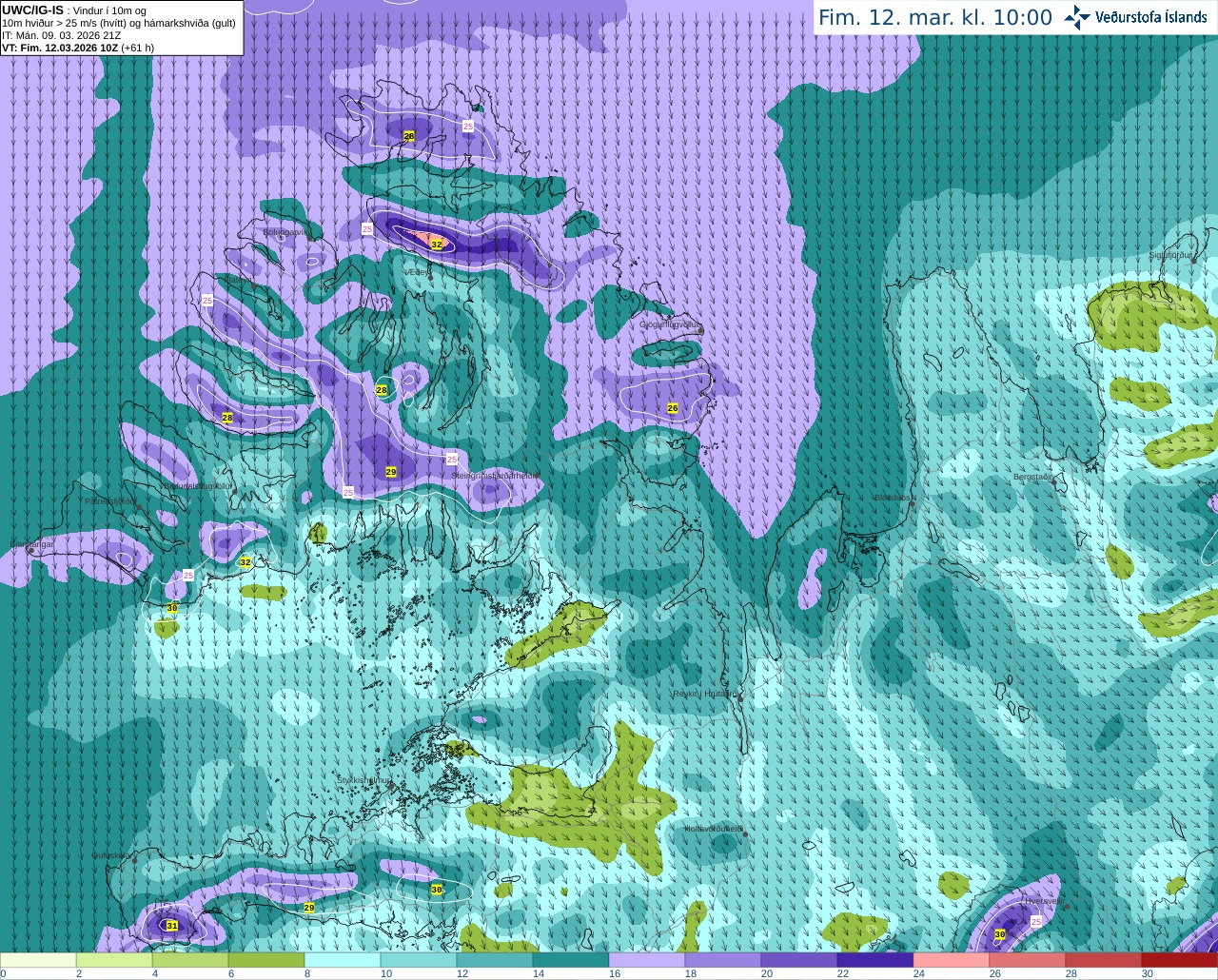Click the pale cyan 8–10 m/s legend swatch

tap(343, 960)
